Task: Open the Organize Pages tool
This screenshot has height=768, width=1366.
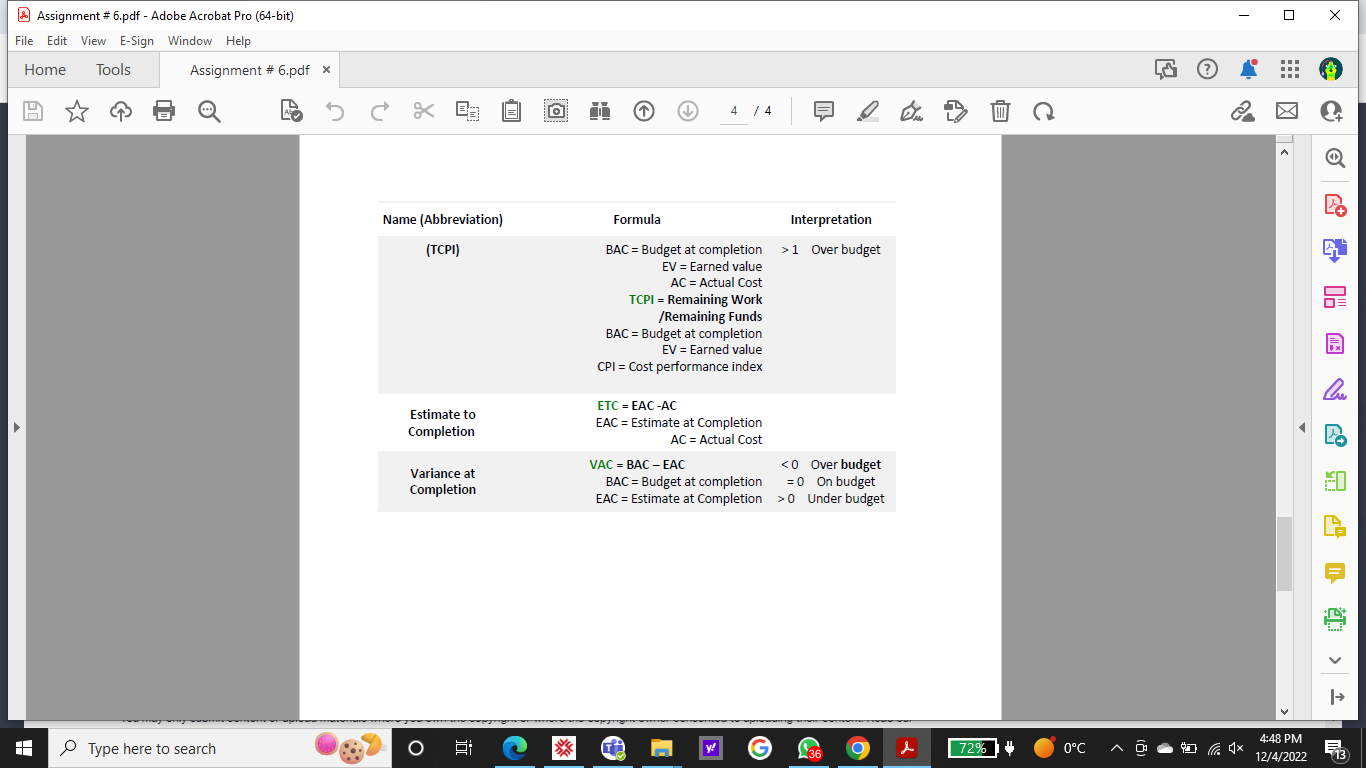Action: [1337, 297]
